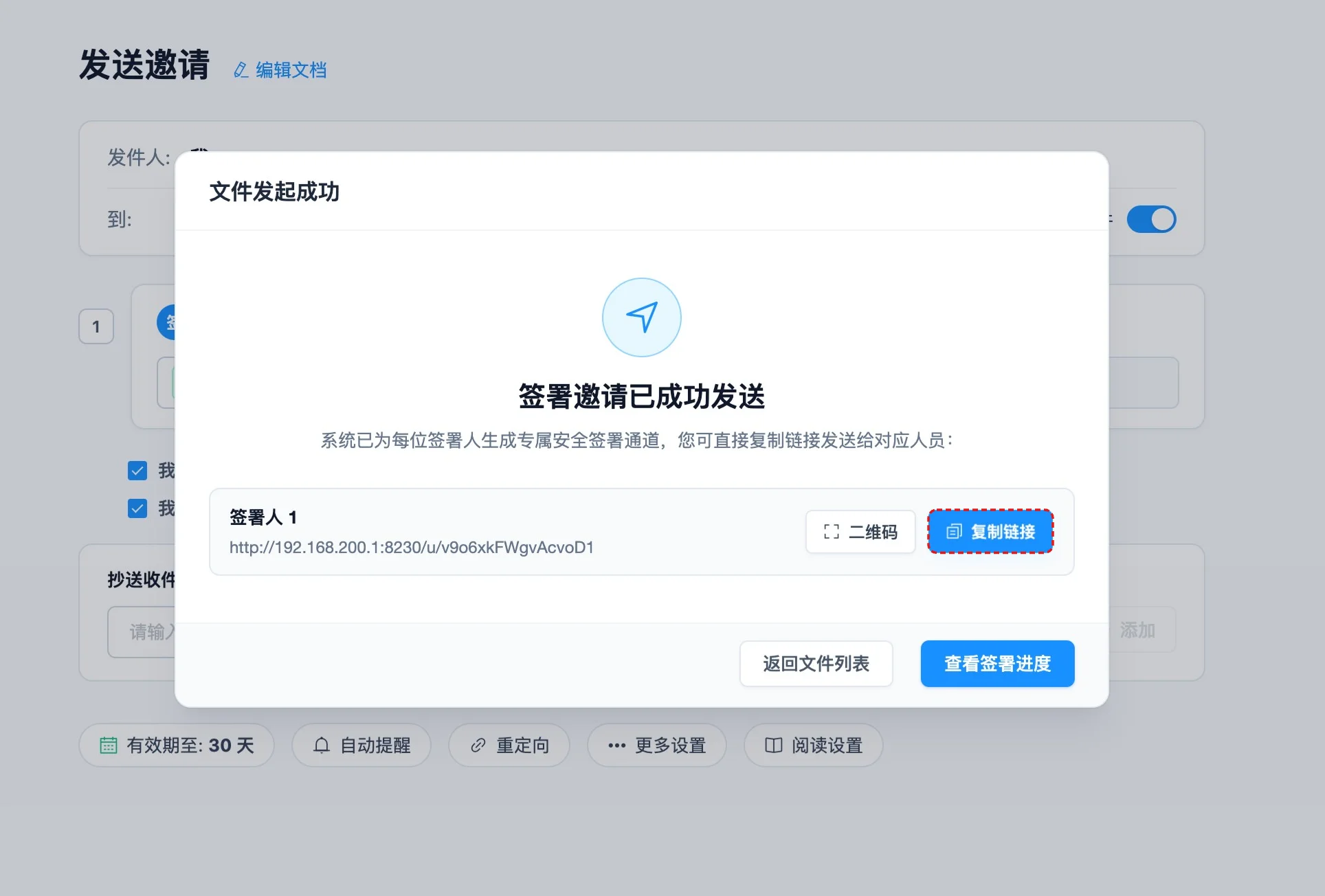Open 自动提醒 settings

(361, 745)
